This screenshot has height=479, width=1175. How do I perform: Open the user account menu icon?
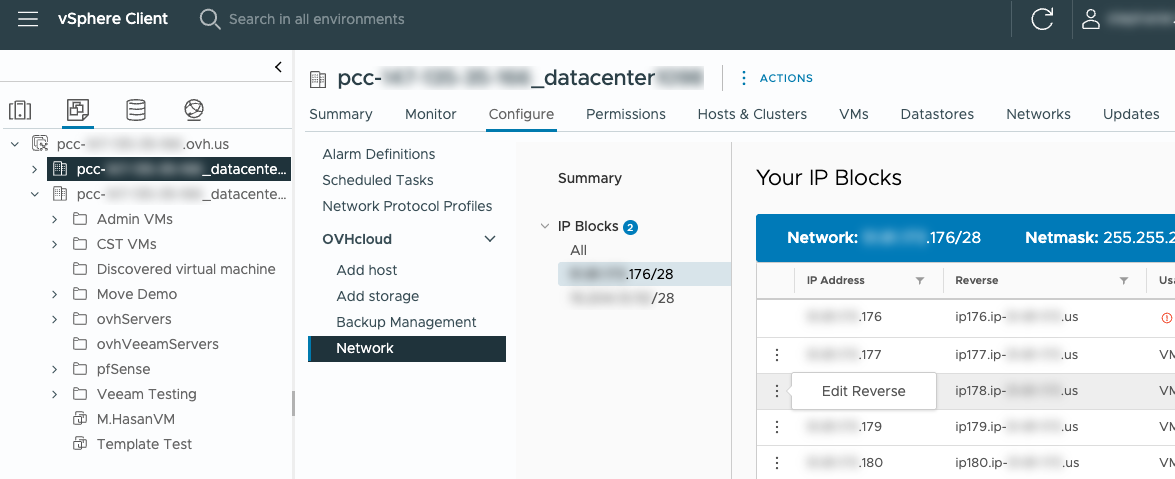coord(1091,19)
